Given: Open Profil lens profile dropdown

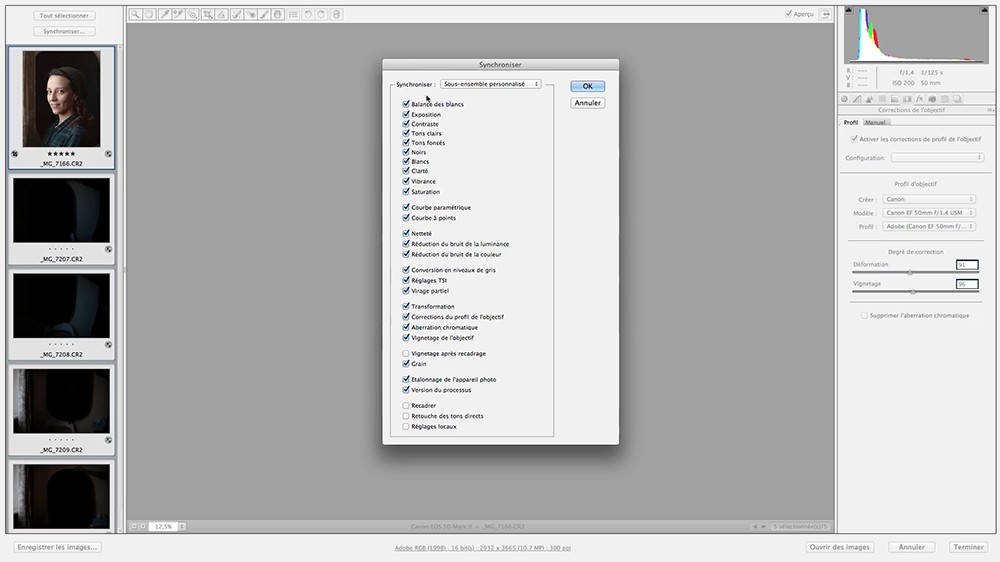Looking at the screenshot, I should (x=929, y=226).
